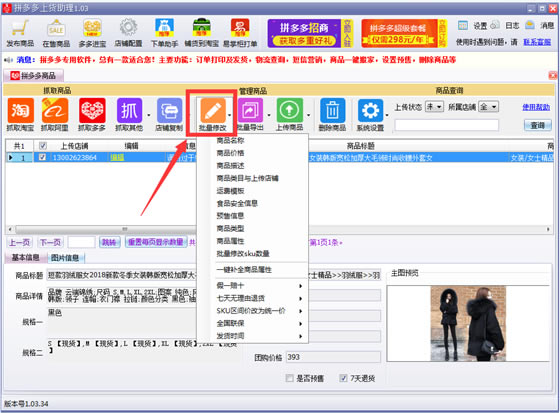560x413 pixels.
Task: Switch to the 基本信息 tab
Action: pyautogui.click(x=25, y=257)
